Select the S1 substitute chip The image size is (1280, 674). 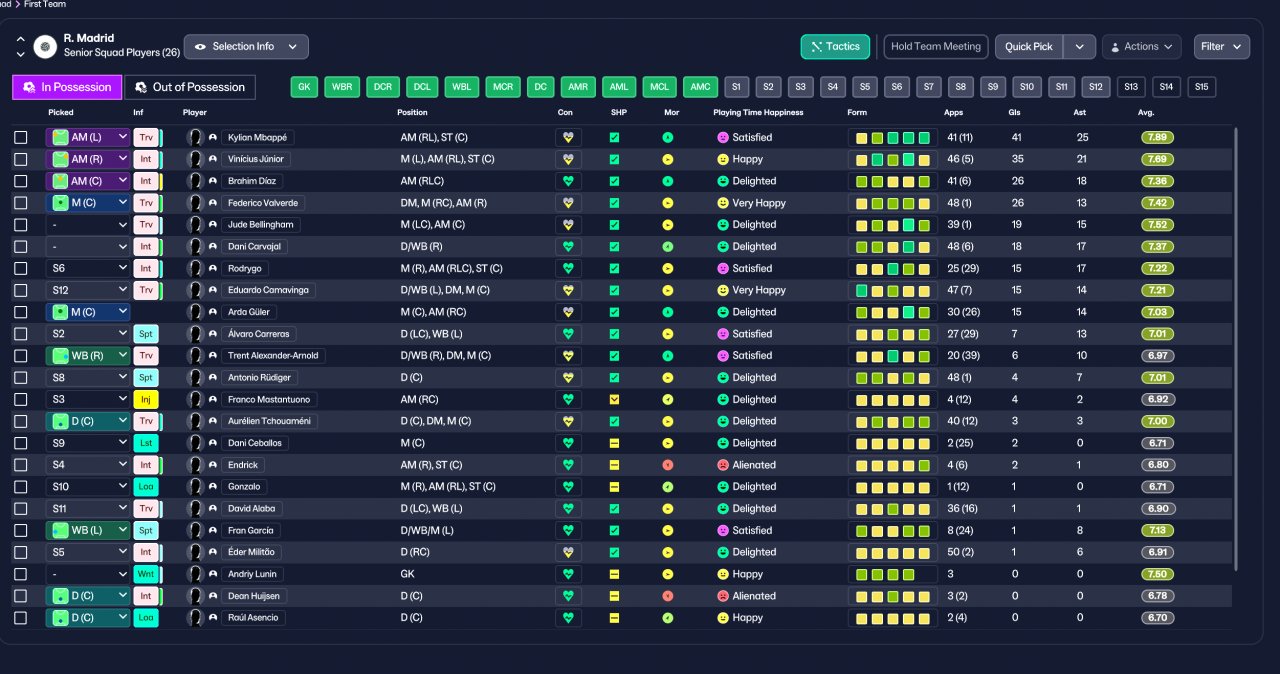pyautogui.click(x=737, y=87)
